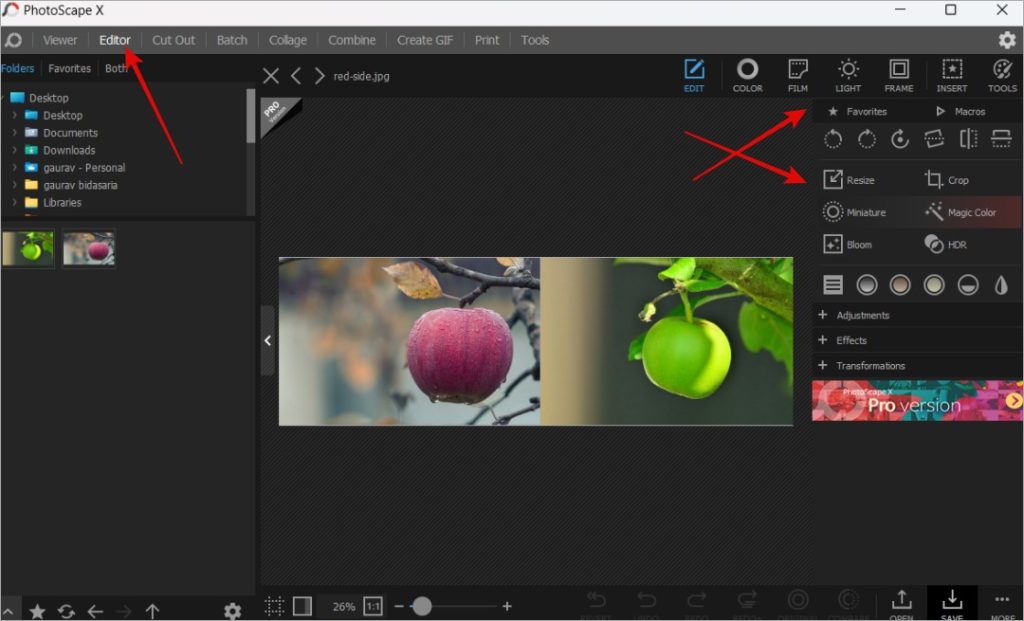Click the straighten image icon
The height and width of the screenshot is (621, 1024).
[x=934, y=138]
